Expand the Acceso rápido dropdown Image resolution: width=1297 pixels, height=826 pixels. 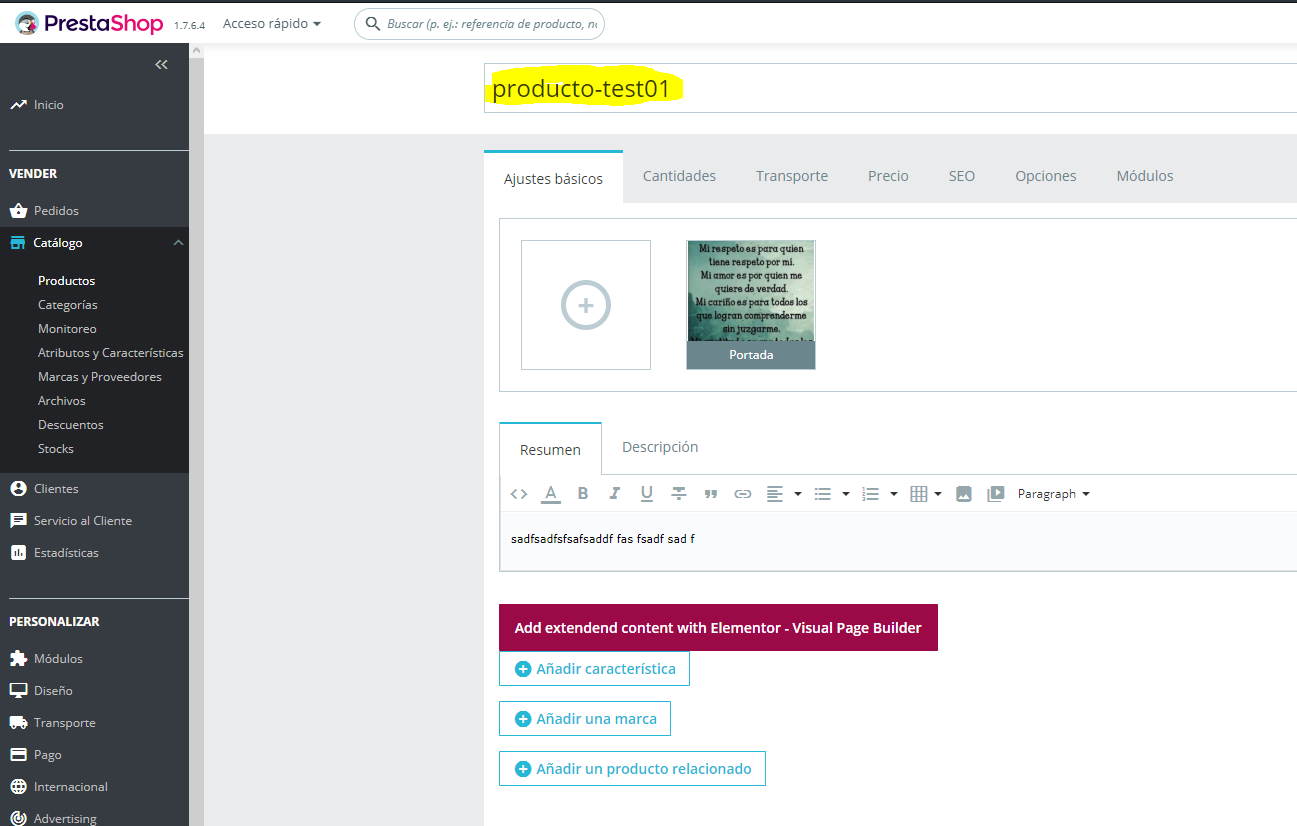pos(272,23)
